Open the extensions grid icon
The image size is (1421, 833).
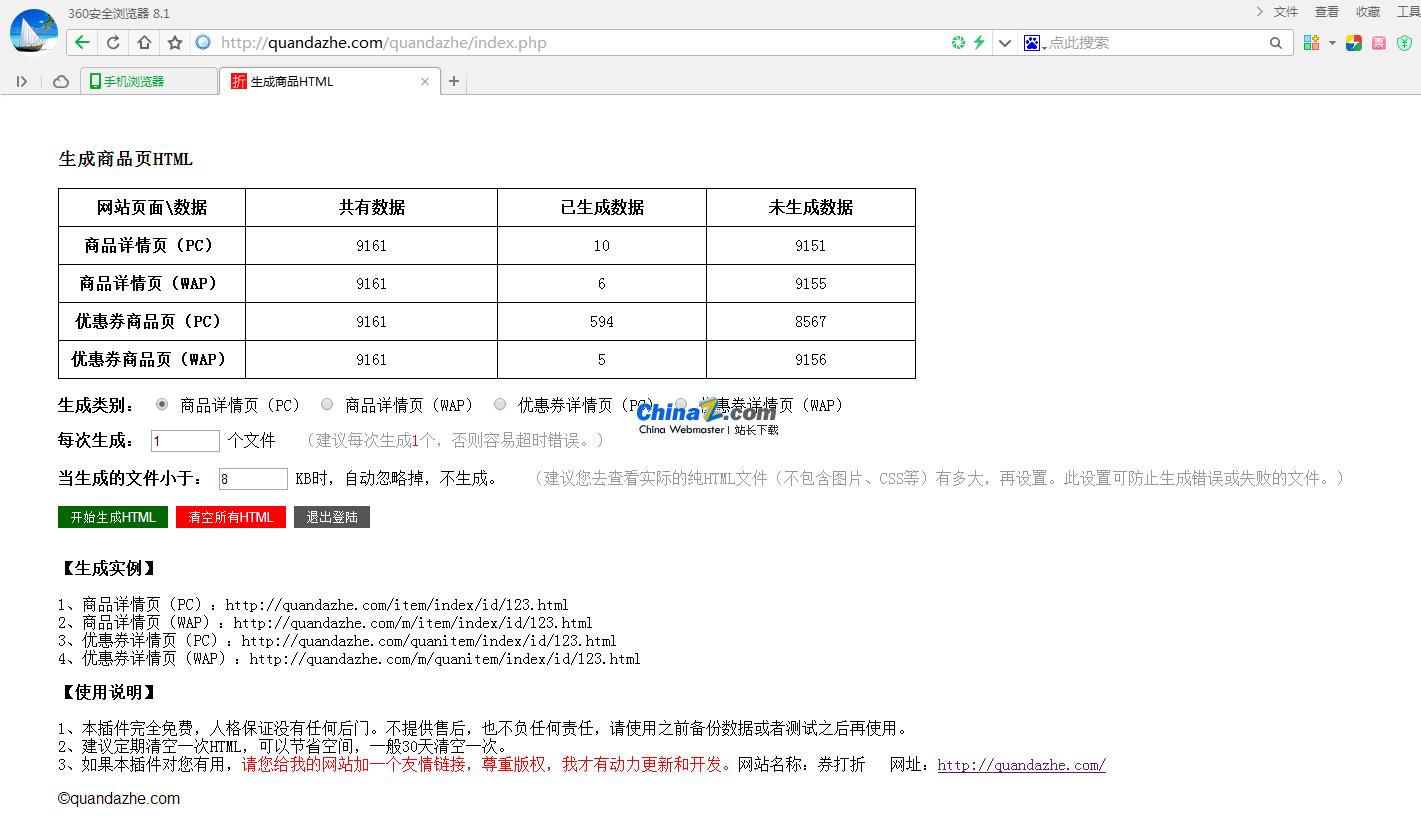click(x=1311, y=42)
